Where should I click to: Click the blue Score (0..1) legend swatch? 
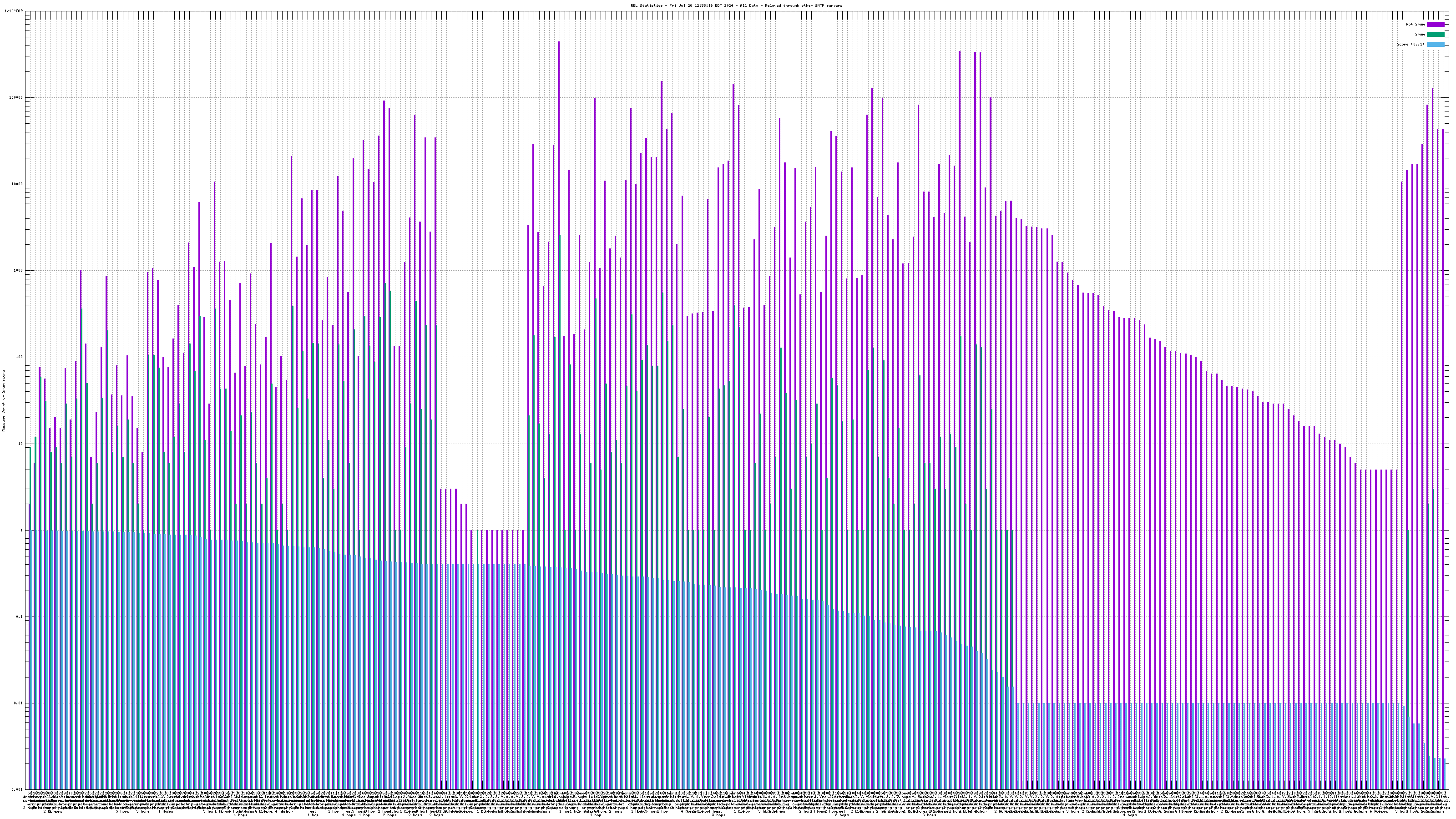coord(1435,44)
